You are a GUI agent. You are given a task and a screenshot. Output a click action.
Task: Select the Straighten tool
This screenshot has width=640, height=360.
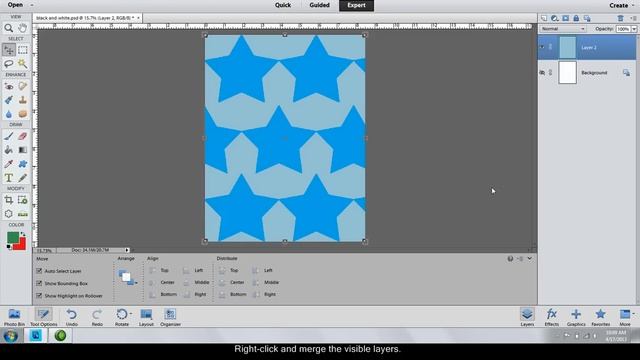pos(23,214)
